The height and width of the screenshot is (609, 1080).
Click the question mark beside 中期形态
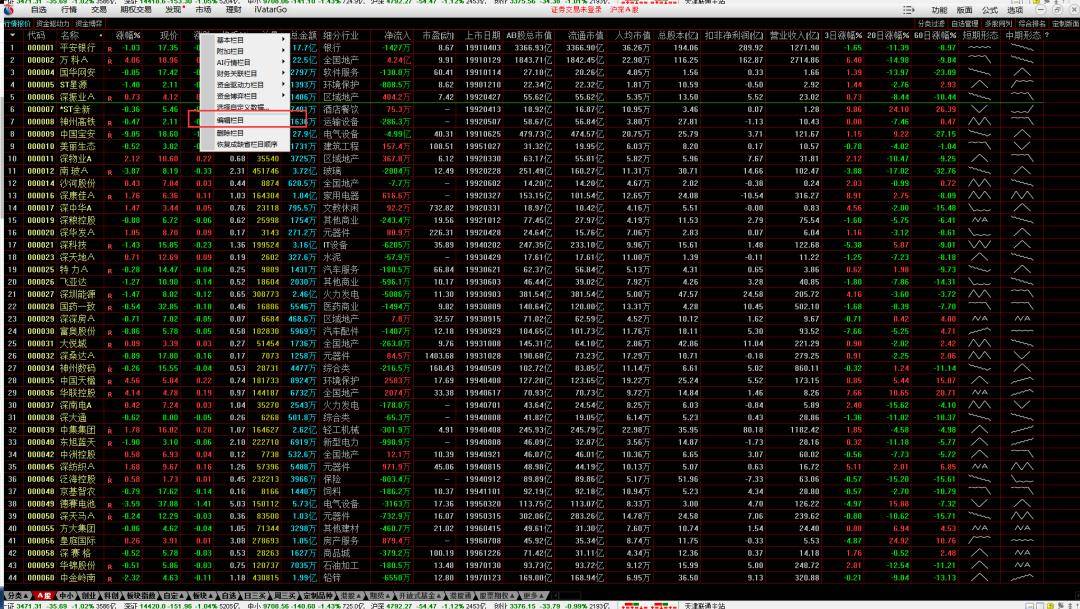[1048, 35]
